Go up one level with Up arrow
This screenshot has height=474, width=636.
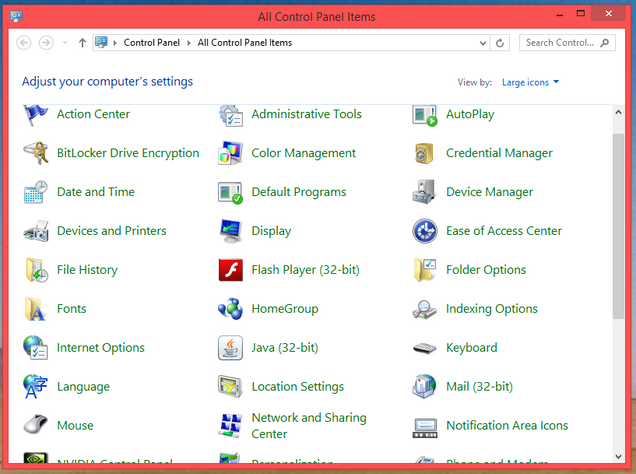point(82,43)
